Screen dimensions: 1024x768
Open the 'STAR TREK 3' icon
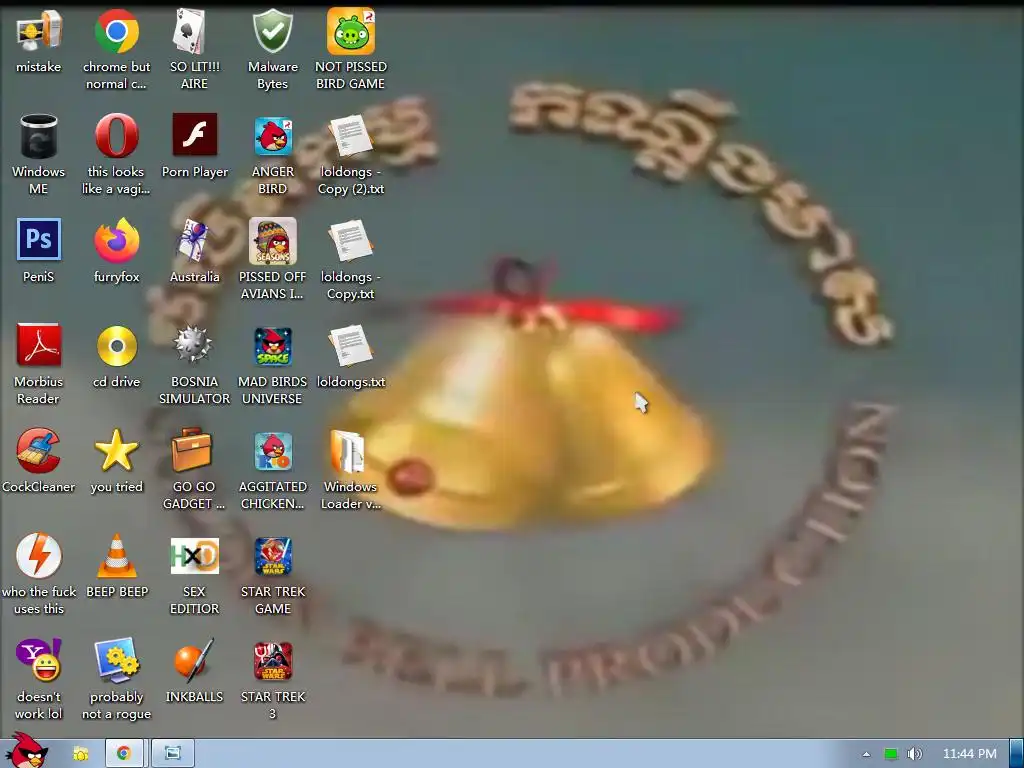pos(273,662)
